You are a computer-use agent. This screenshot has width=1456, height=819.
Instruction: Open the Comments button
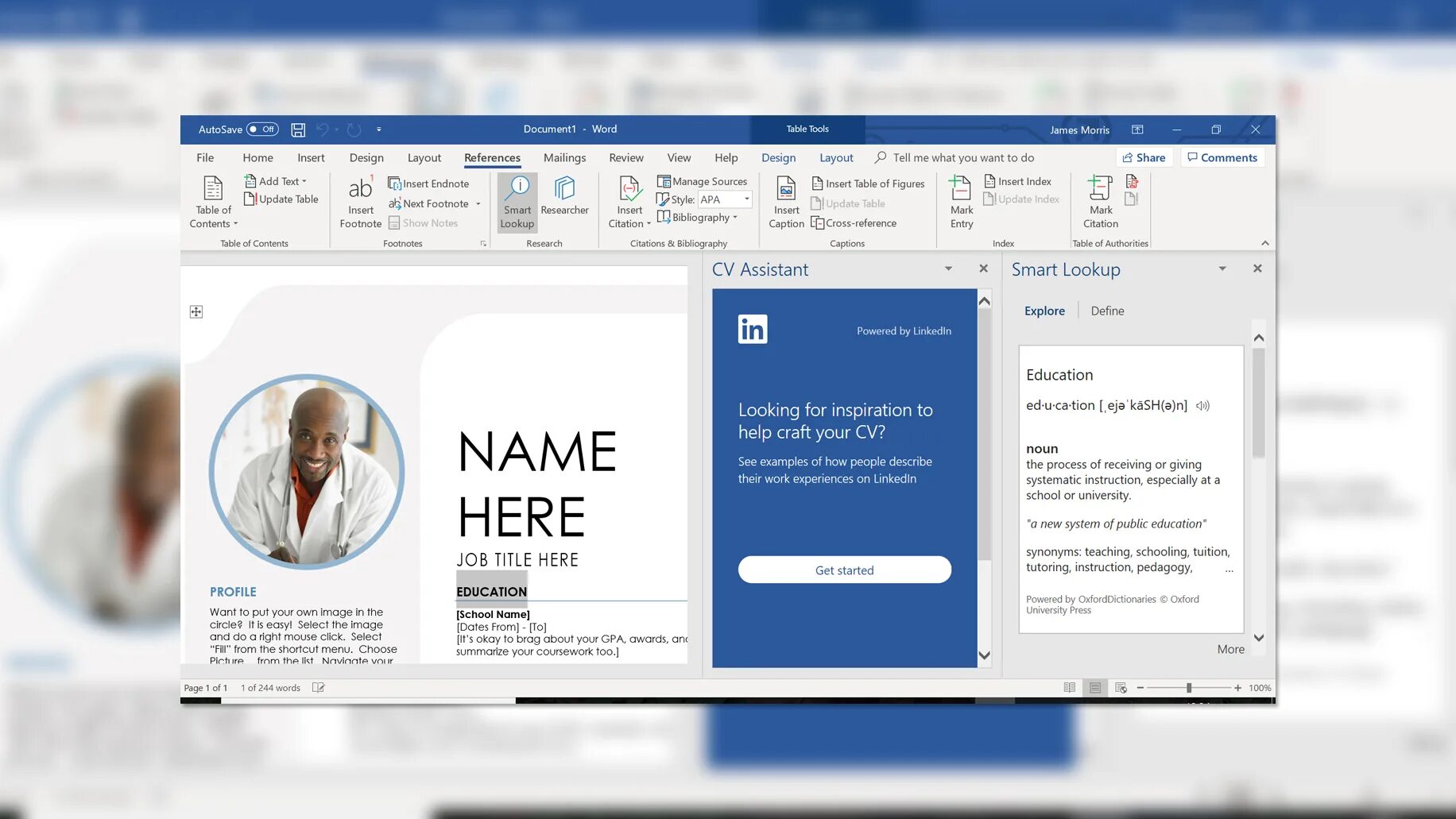(1222, 157)
